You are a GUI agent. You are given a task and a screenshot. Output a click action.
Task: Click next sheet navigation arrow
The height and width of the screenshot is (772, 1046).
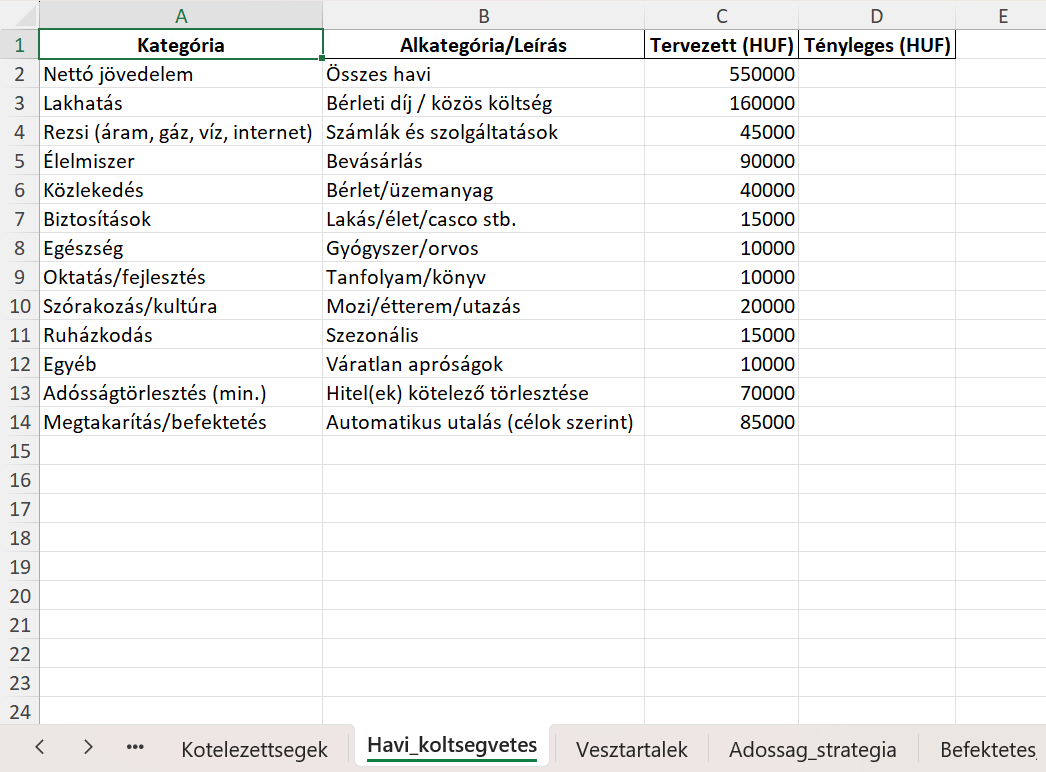[88, 747]
